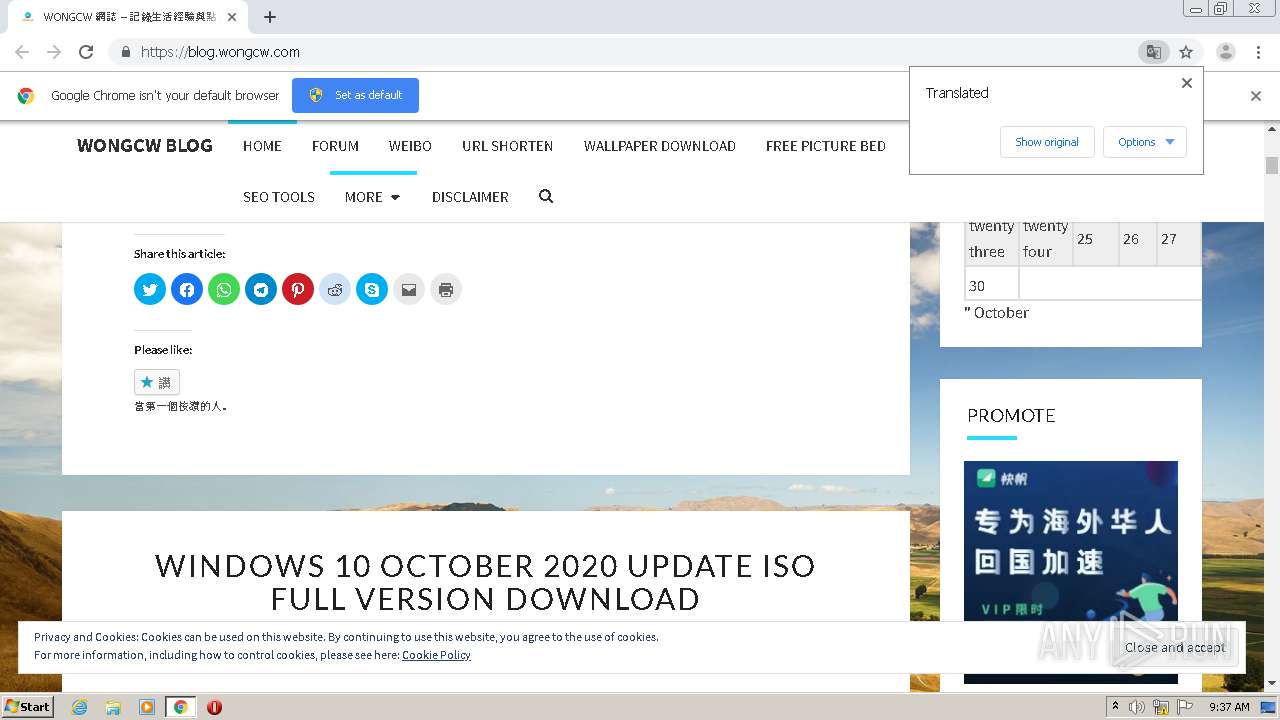Expand the MORE menu
This screenshot has width=1280, height=720.
click(x=372, y=197)
